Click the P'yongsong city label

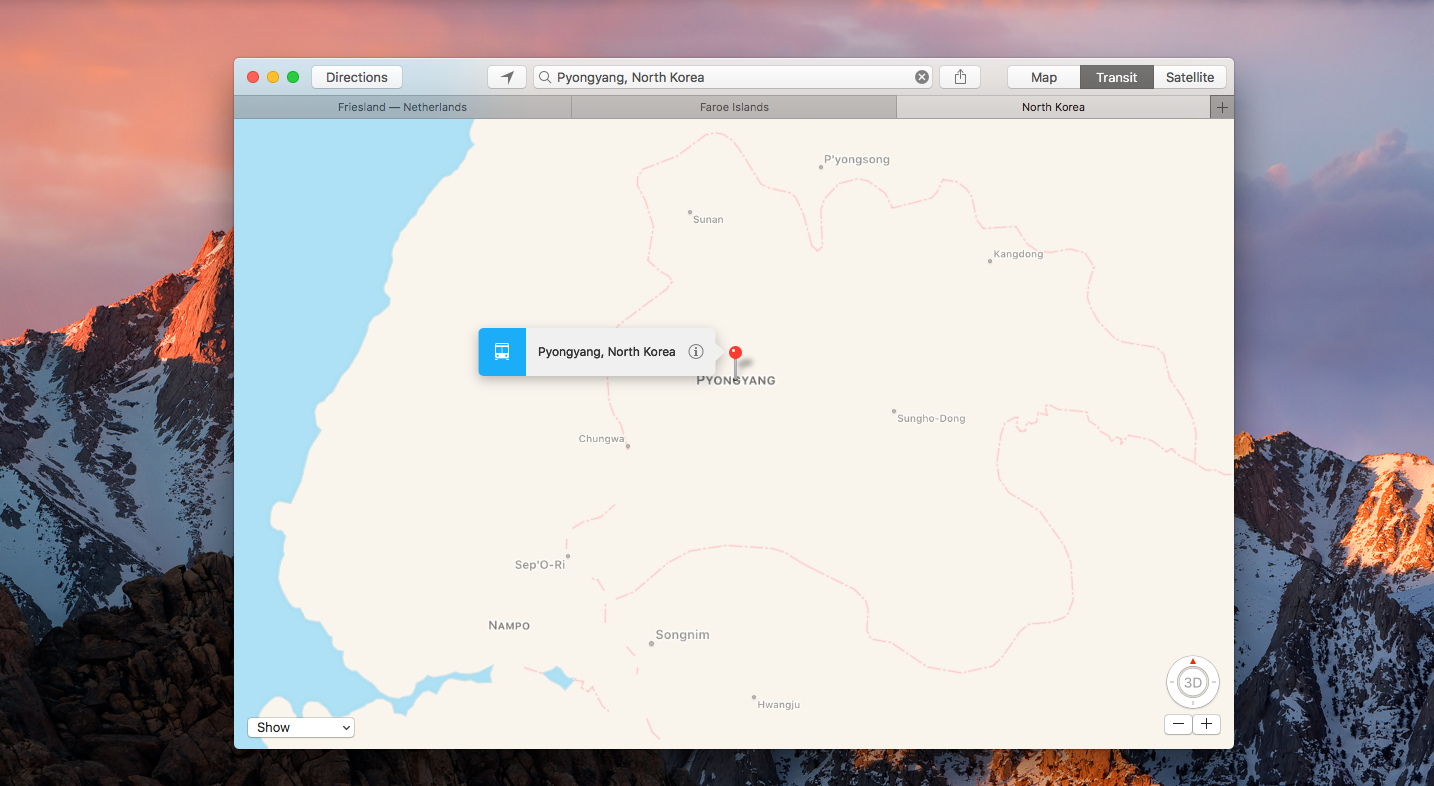click(856, 160)
